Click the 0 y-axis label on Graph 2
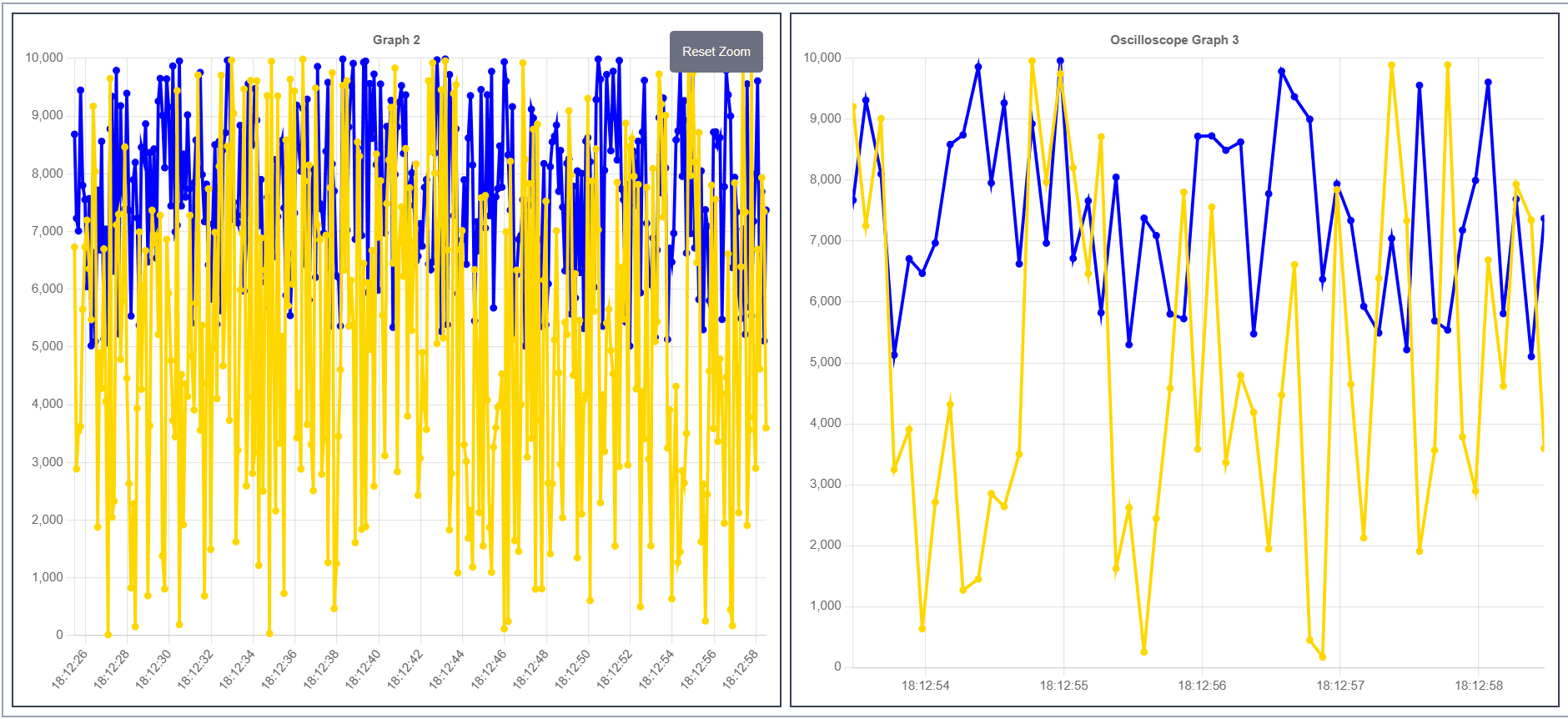 click(x=59, y=635)
